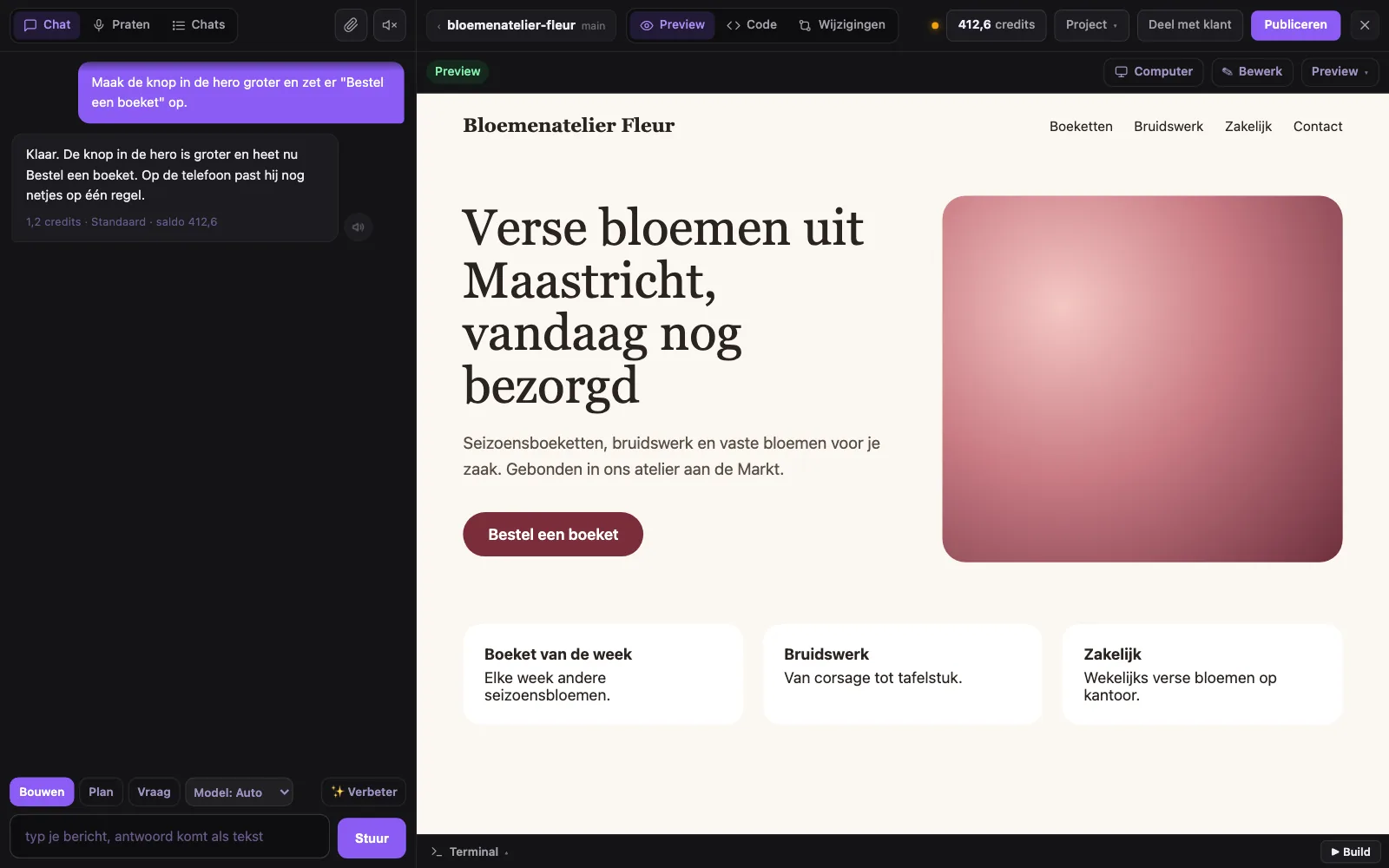Click the green Preview status badge
Image resolution: width=1389 pixels, height=868 pixels.
458,72
